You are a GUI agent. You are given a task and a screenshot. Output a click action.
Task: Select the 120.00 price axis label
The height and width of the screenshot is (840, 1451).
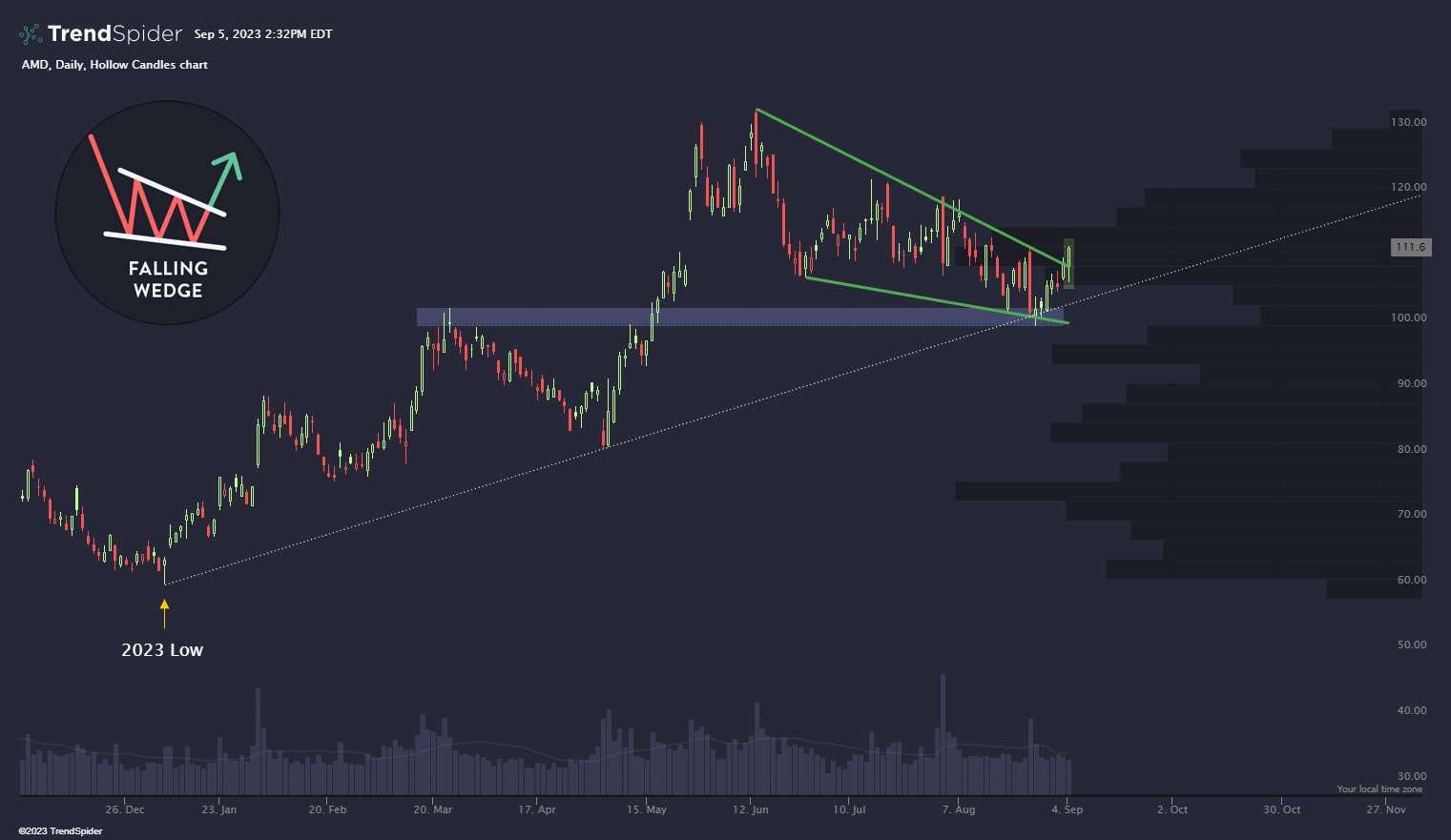[x=1408, y=187]
